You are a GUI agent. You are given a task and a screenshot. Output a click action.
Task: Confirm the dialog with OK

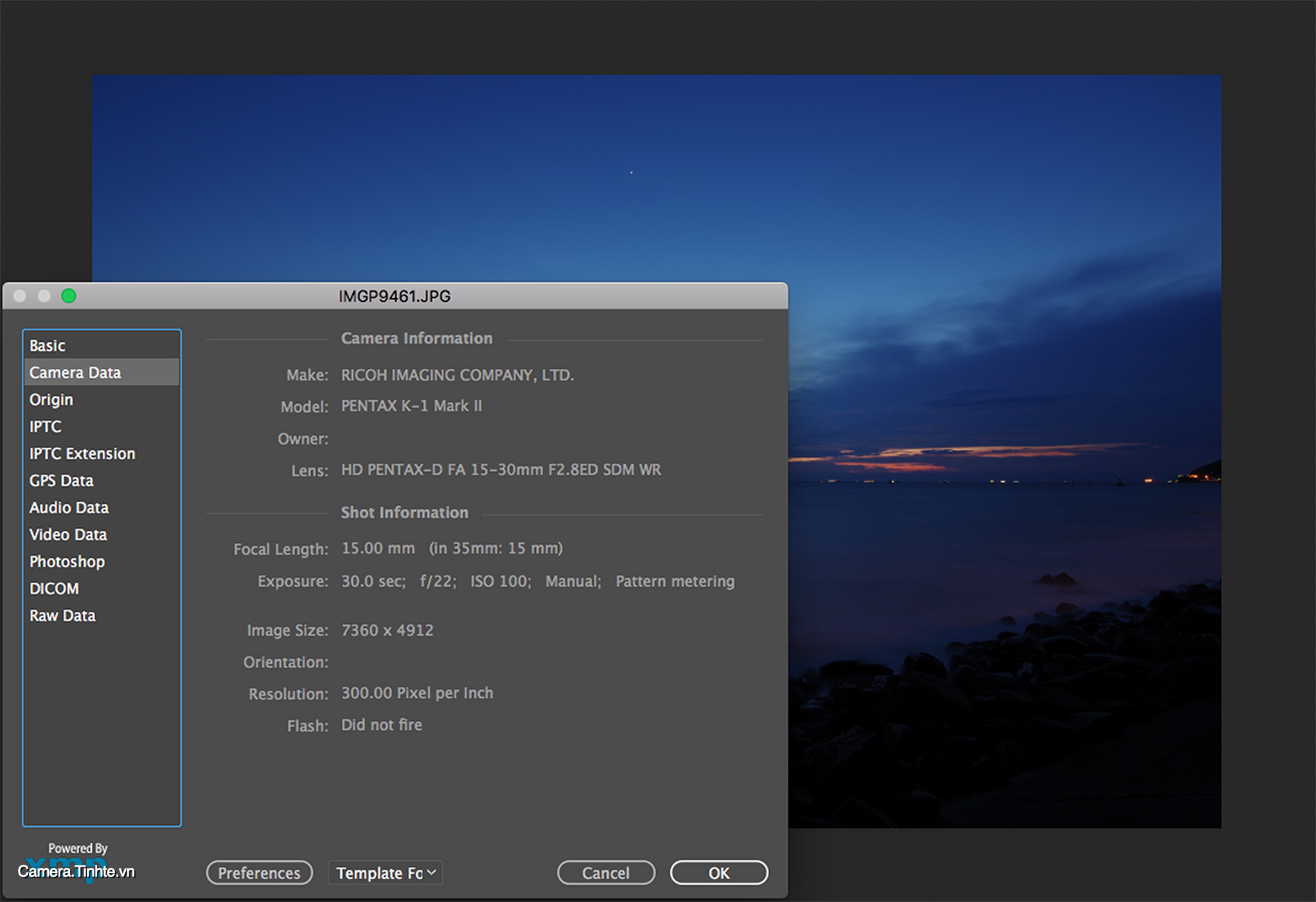pyautogui.click(x=719, y=872)
